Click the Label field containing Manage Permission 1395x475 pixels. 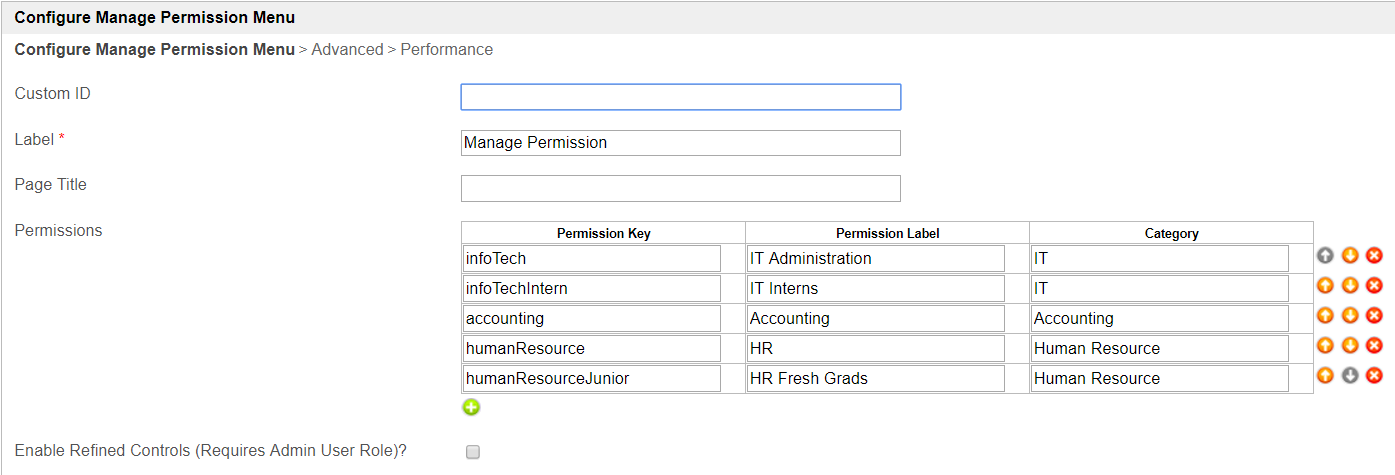click(680, 143)
